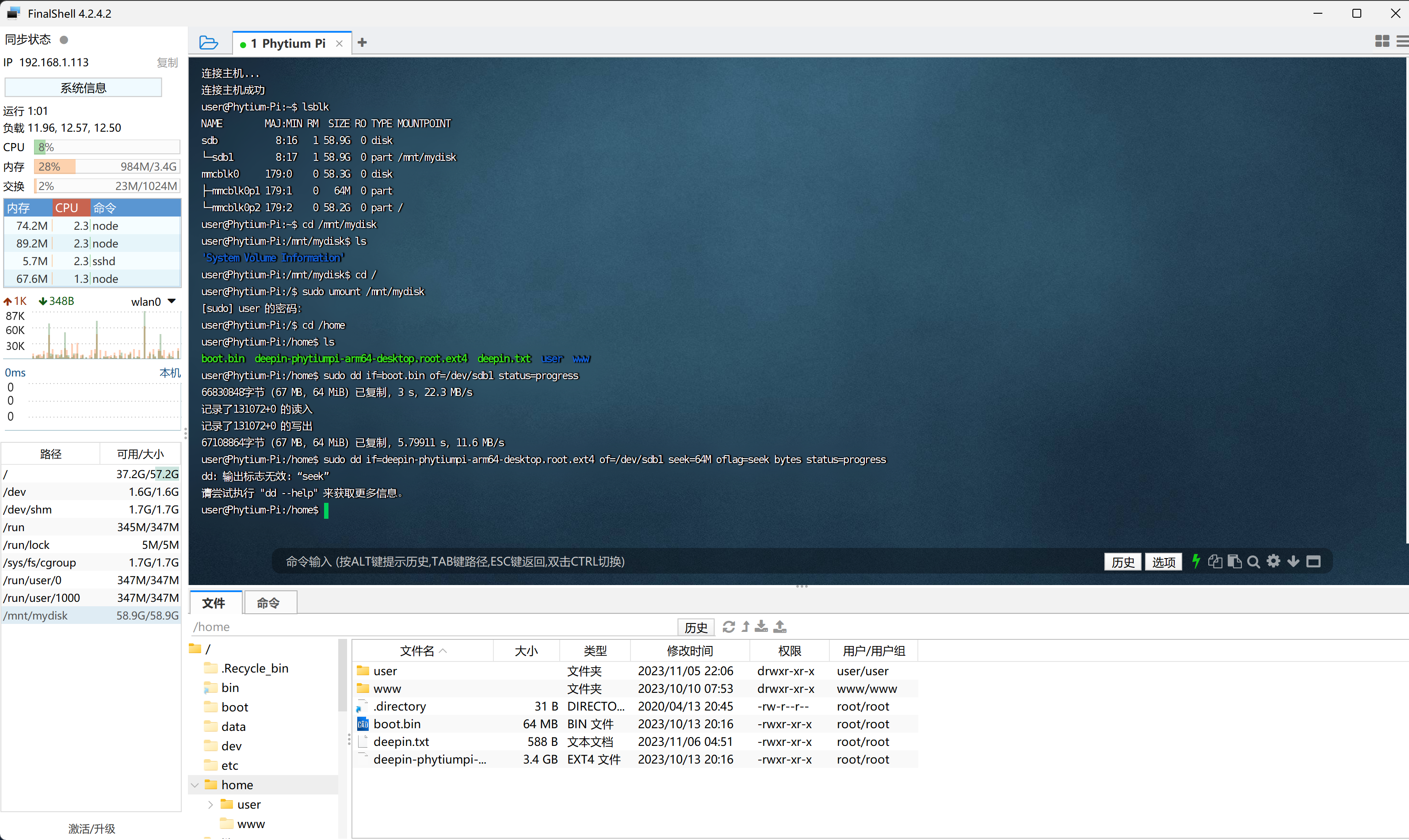Click the scroll-to-bottom arrow icon
The height and width of the screenshot is (840, 1409).
1294,562
